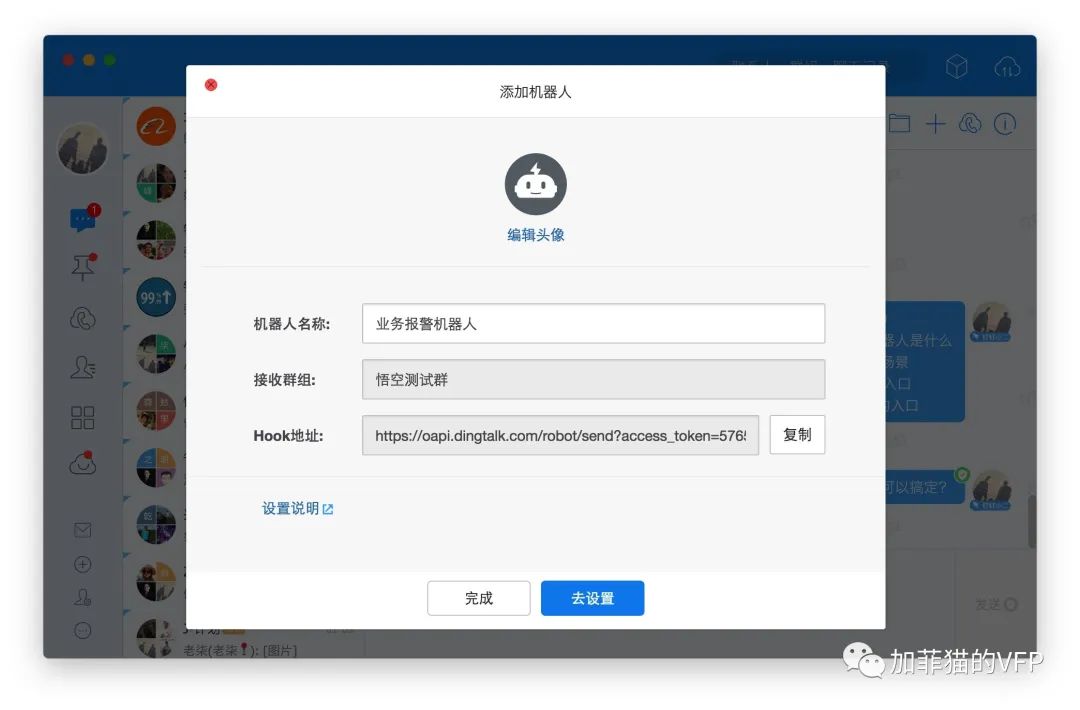Click the folder icon in chat toolbar
This screenshot has width=1080, height=710.
tap(899, 124)
